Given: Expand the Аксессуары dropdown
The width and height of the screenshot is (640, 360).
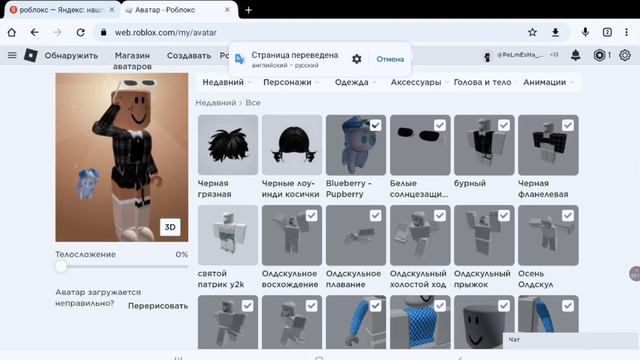Looking at the screenshot, I should (419, 82).
